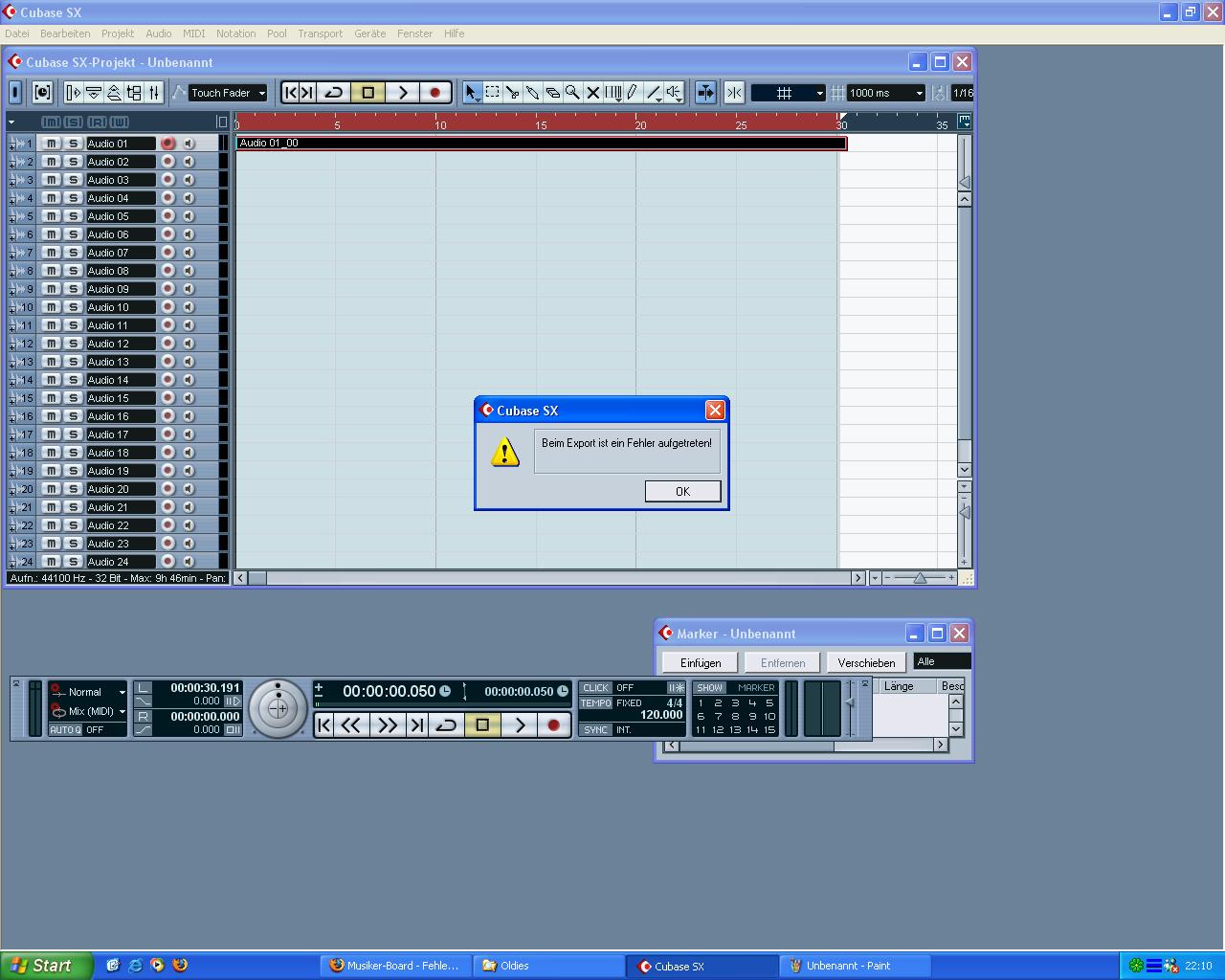Click the jog wheel on transport panel
This screenshot has height=980, width=1225.
(278, 709)
